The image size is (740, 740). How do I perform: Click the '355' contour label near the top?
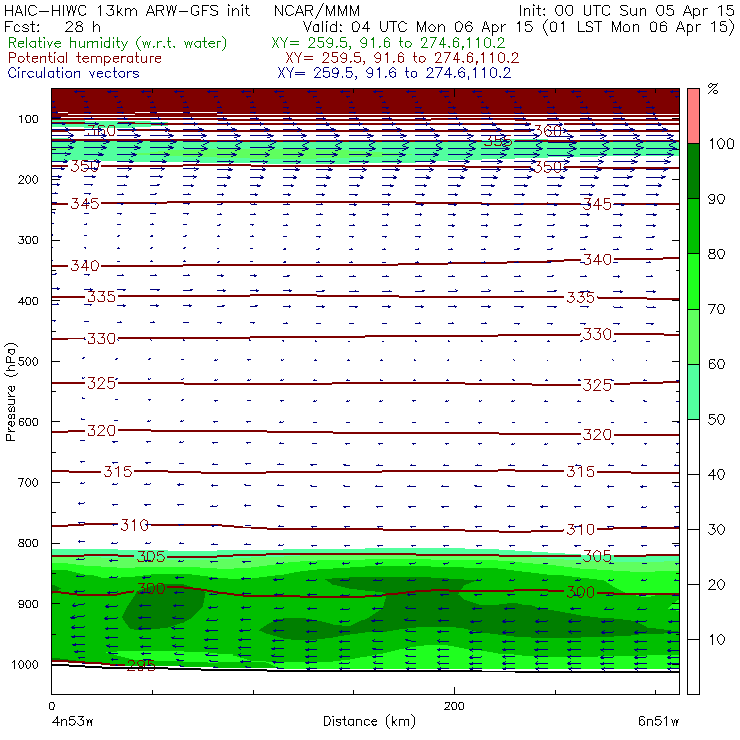(498, 141)
